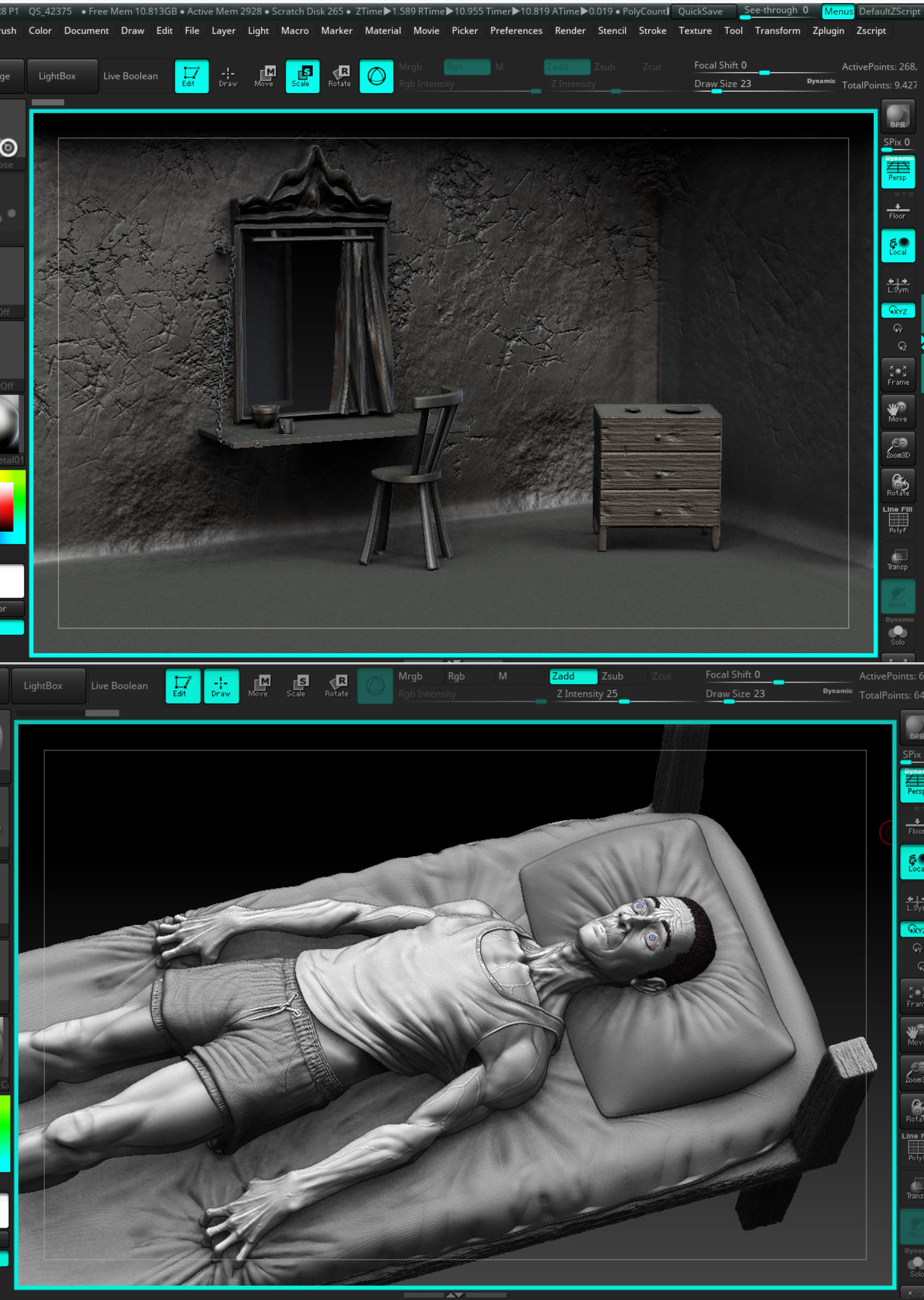Toggle Transp transparency in top right shelf
This screenshot has height=1300, width=924.
point(898,560)
